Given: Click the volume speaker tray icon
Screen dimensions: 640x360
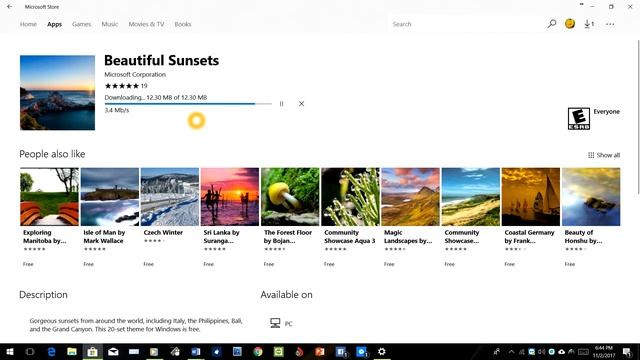Looking at the screenshot, I should point(541,351).
